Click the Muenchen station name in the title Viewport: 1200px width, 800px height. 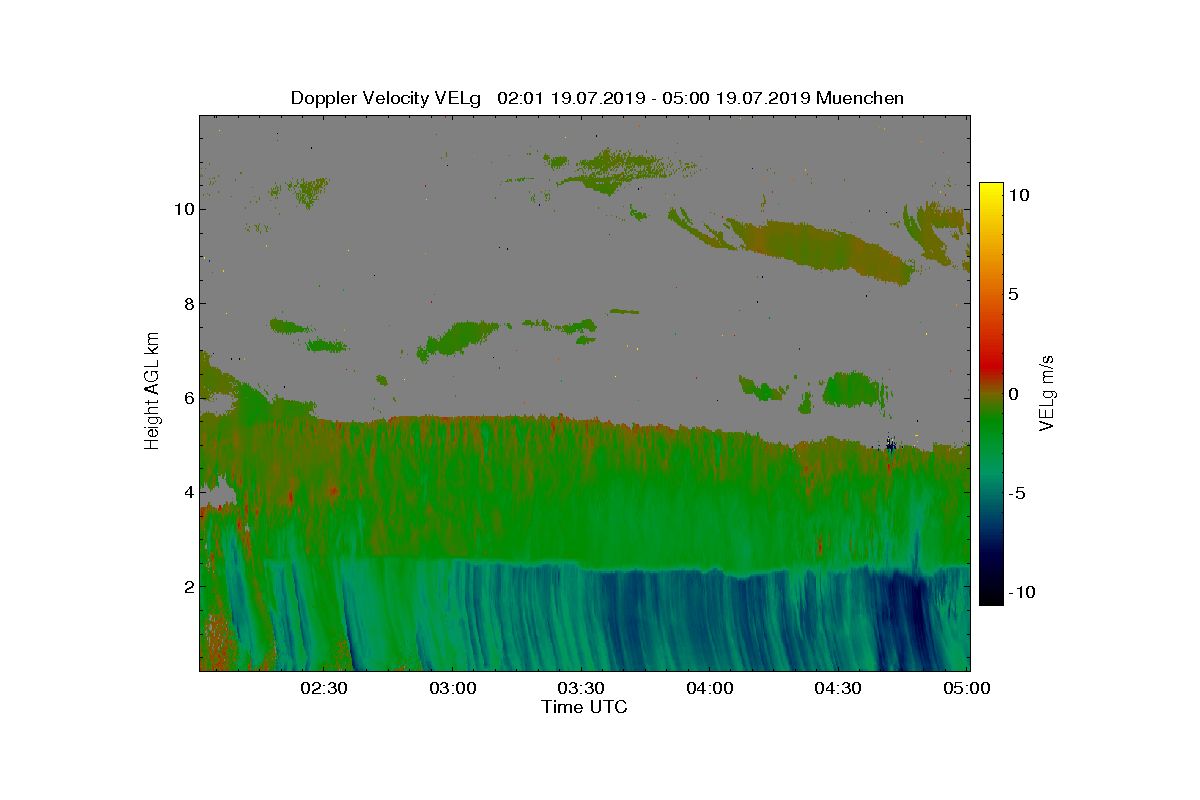tap(860, 98)
